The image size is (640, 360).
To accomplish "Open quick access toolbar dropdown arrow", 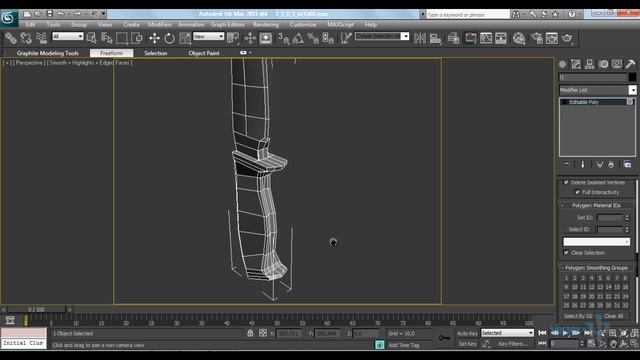I will point(103,14).
